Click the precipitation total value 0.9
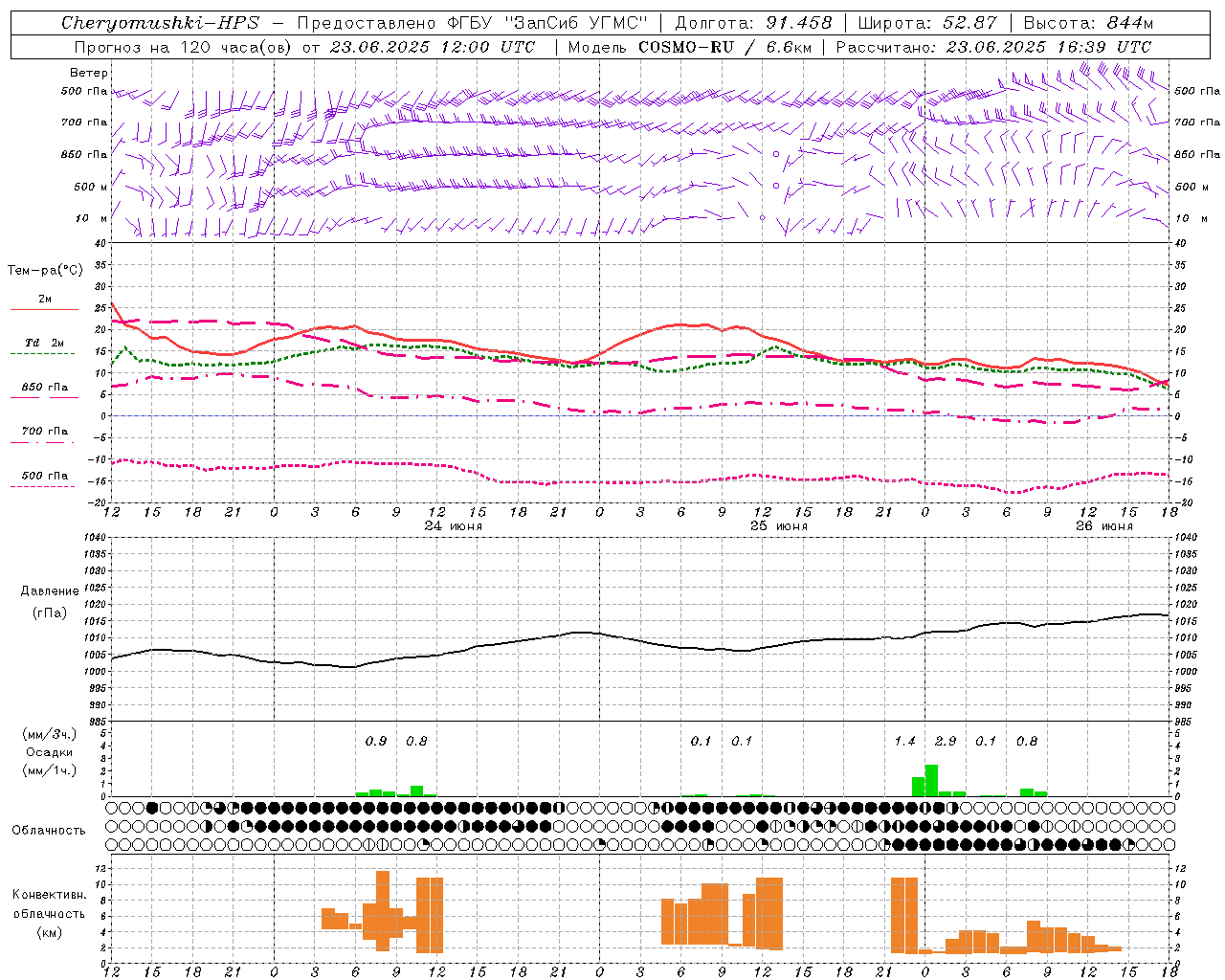Image resolution: width=1225 pixels, height=980 pixels. 376,741
